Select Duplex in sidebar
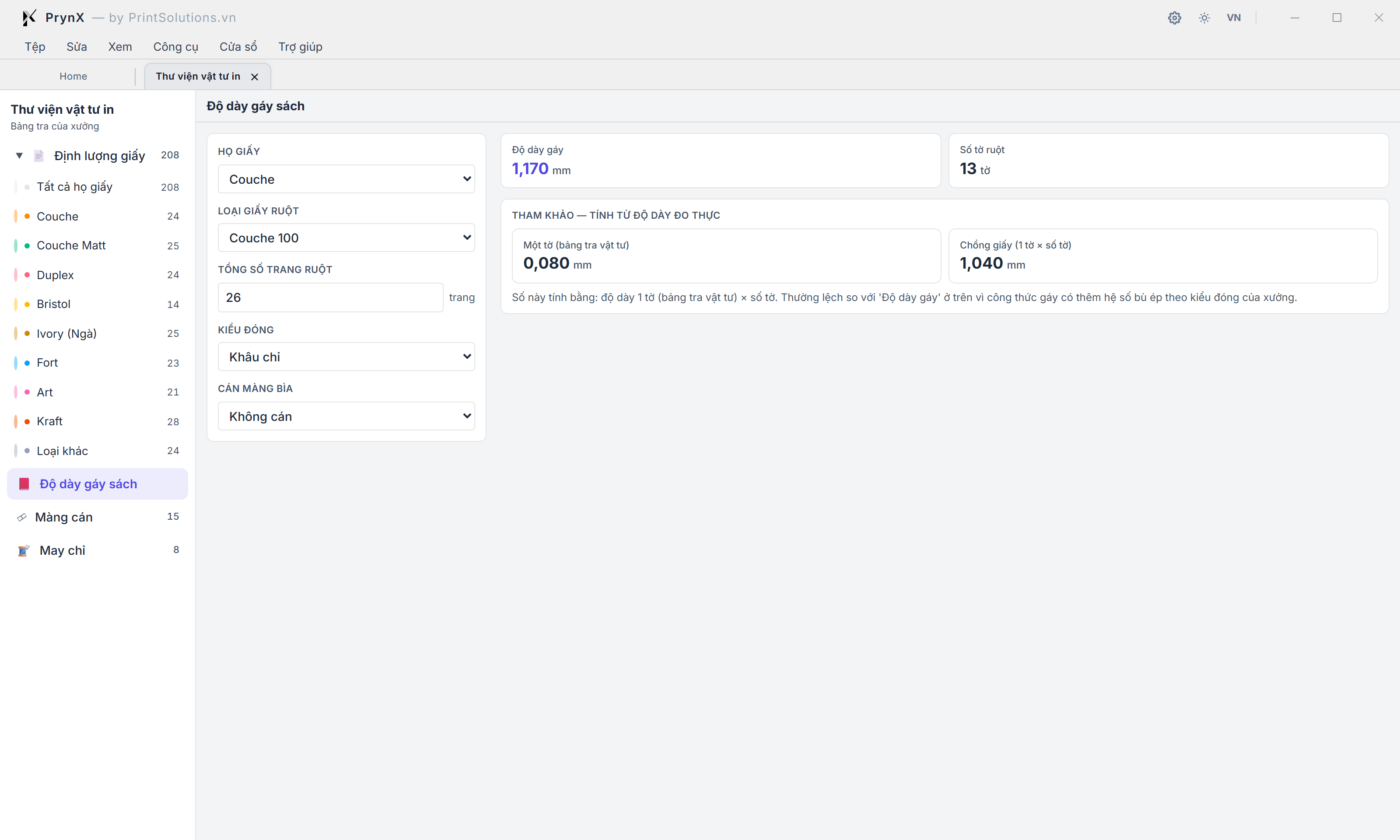Screen dimensions: 1400x840 pos(97,274)
